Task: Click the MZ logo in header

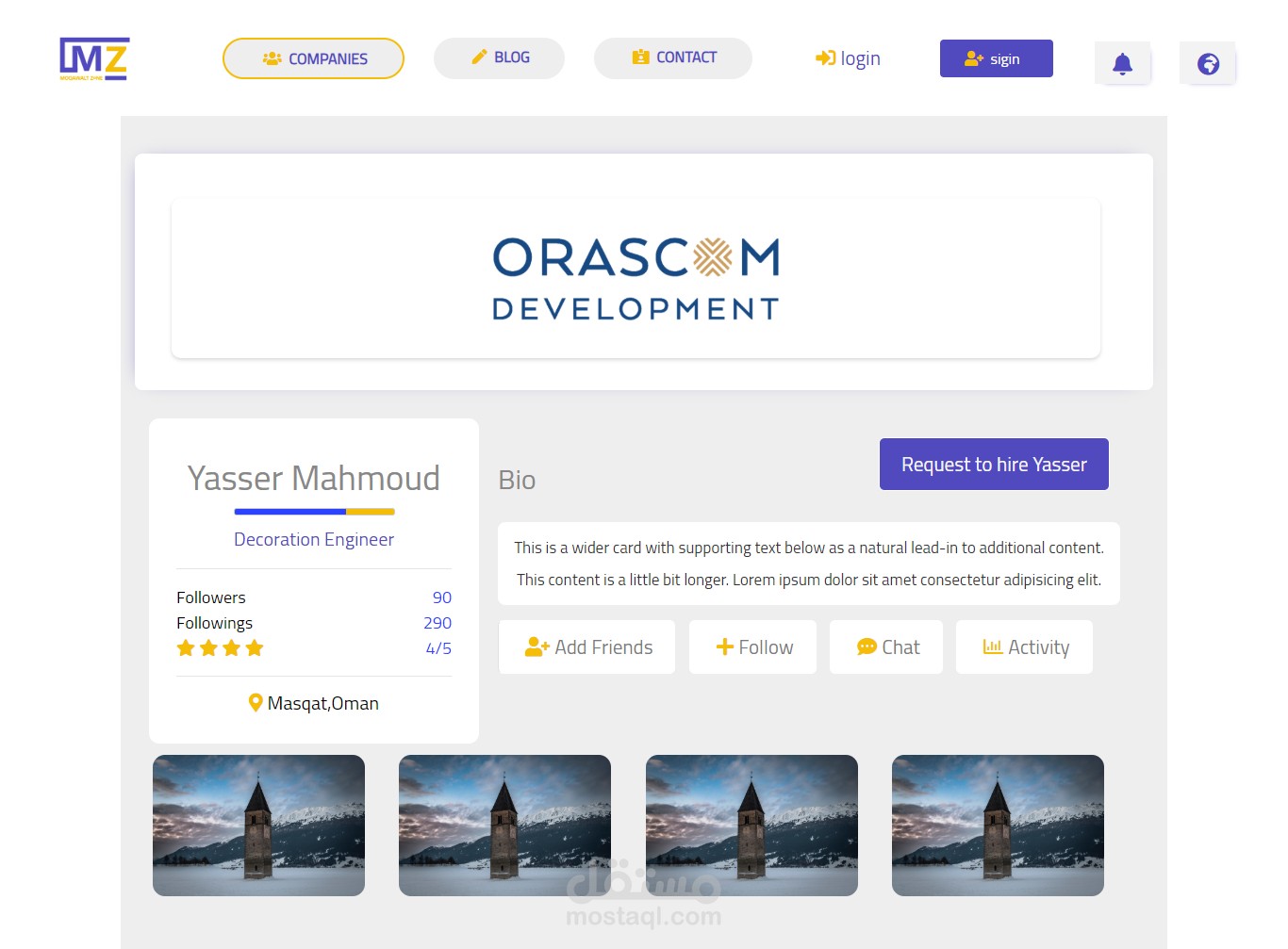Action: pos(94,58)
